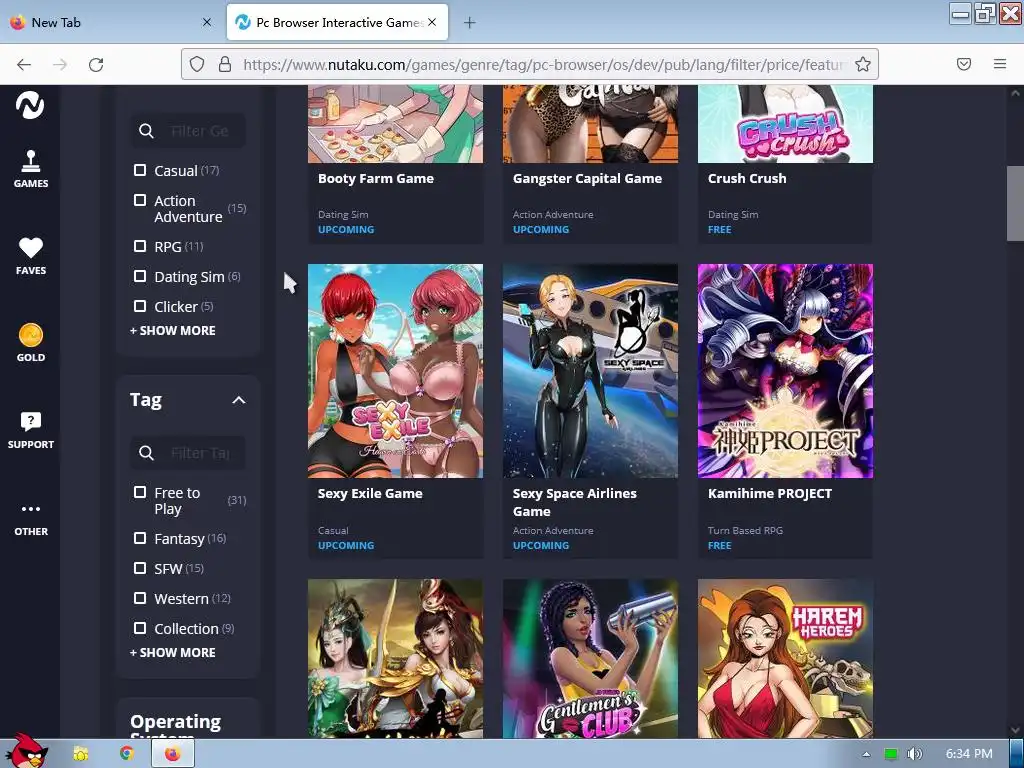Select the Pc Browser Interactive Games tab
The height and width of the screenshot is (768, 1024).
click(337, 22)
